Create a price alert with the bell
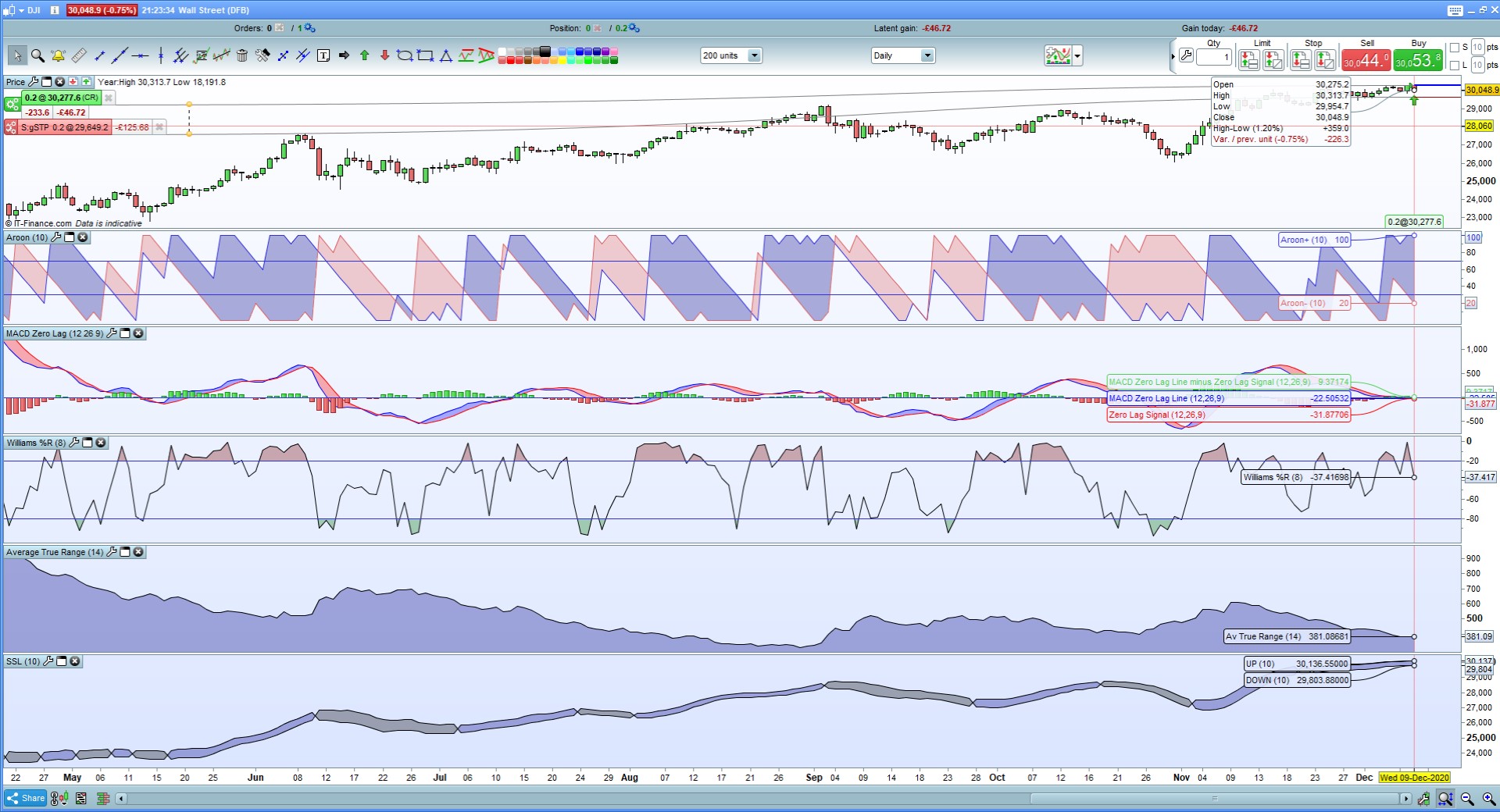This screenshot has height=812, width=1500. click(x=58, y=55)
